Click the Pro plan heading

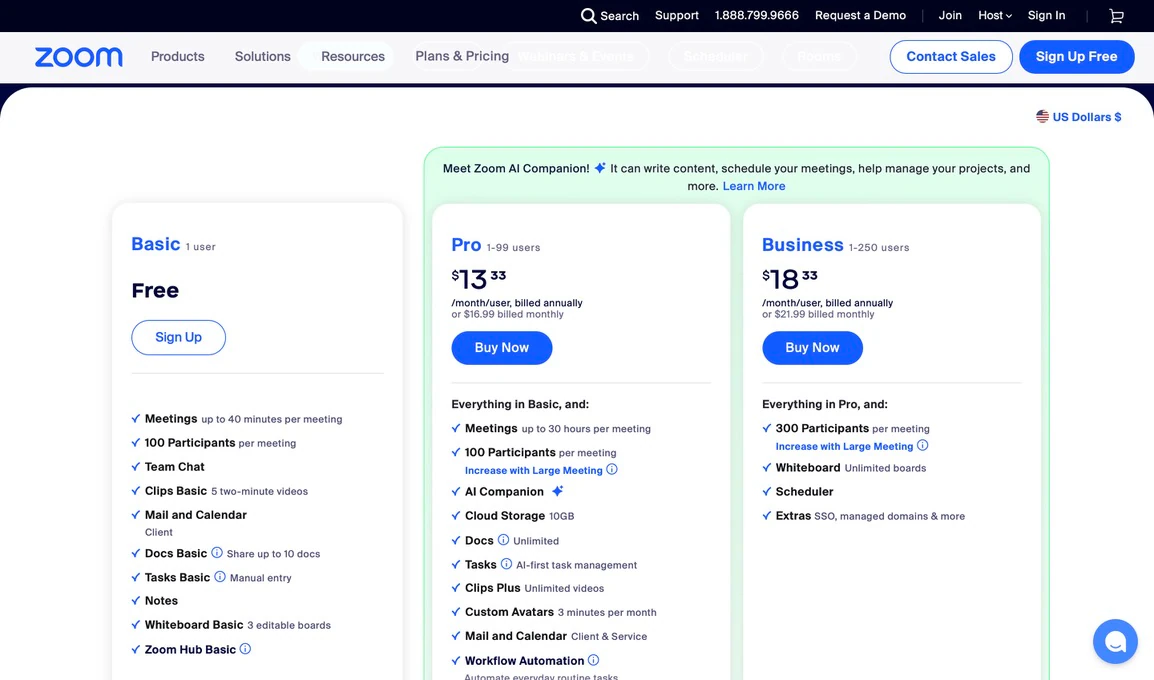click(467, 244)
